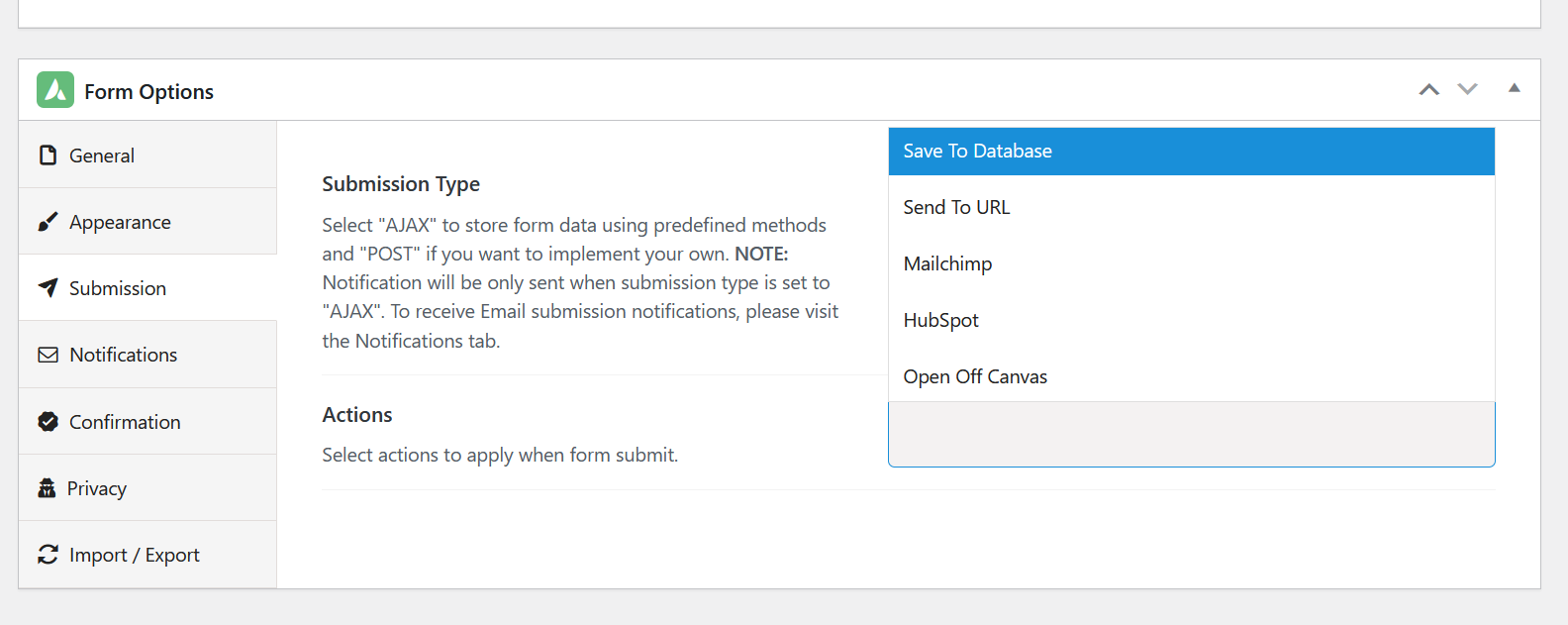Click the green Form Options logo icon

coord(55,90)
